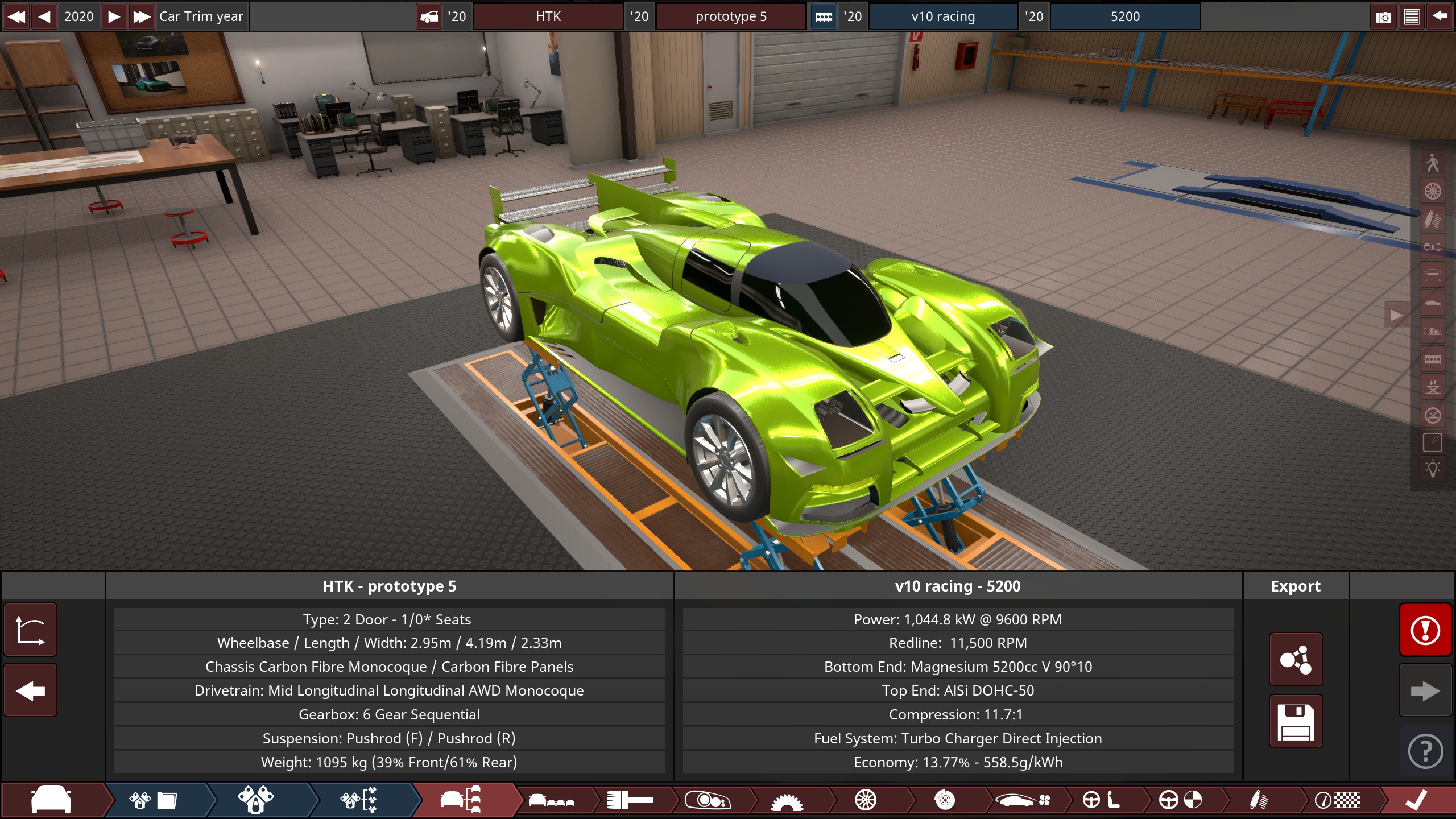Open the suspension spring tab
This screenshot has height=819, width=1456.
click(1259, 801)
